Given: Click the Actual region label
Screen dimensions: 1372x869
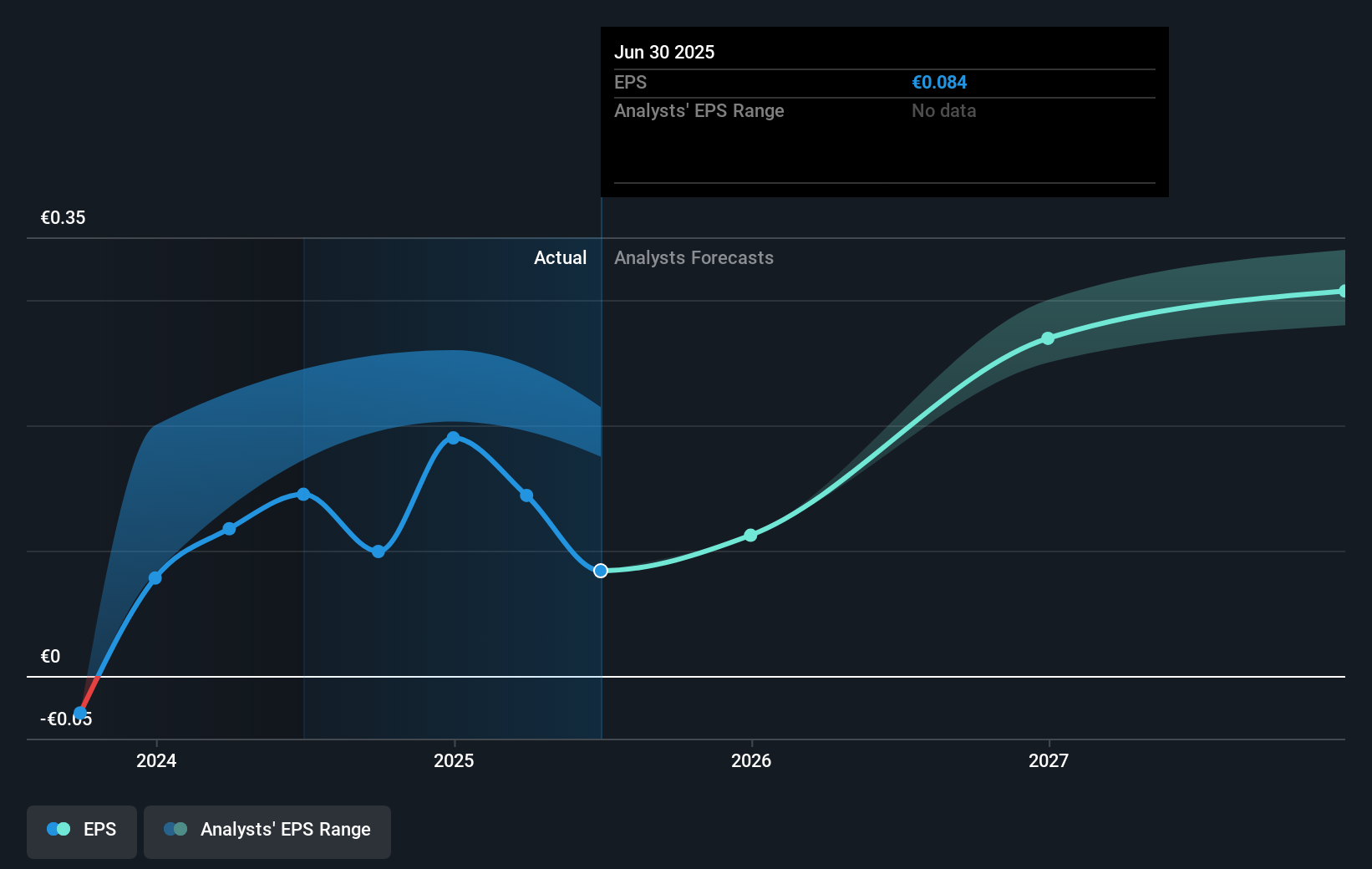Looking at the screenshot, I should point(560,257).
